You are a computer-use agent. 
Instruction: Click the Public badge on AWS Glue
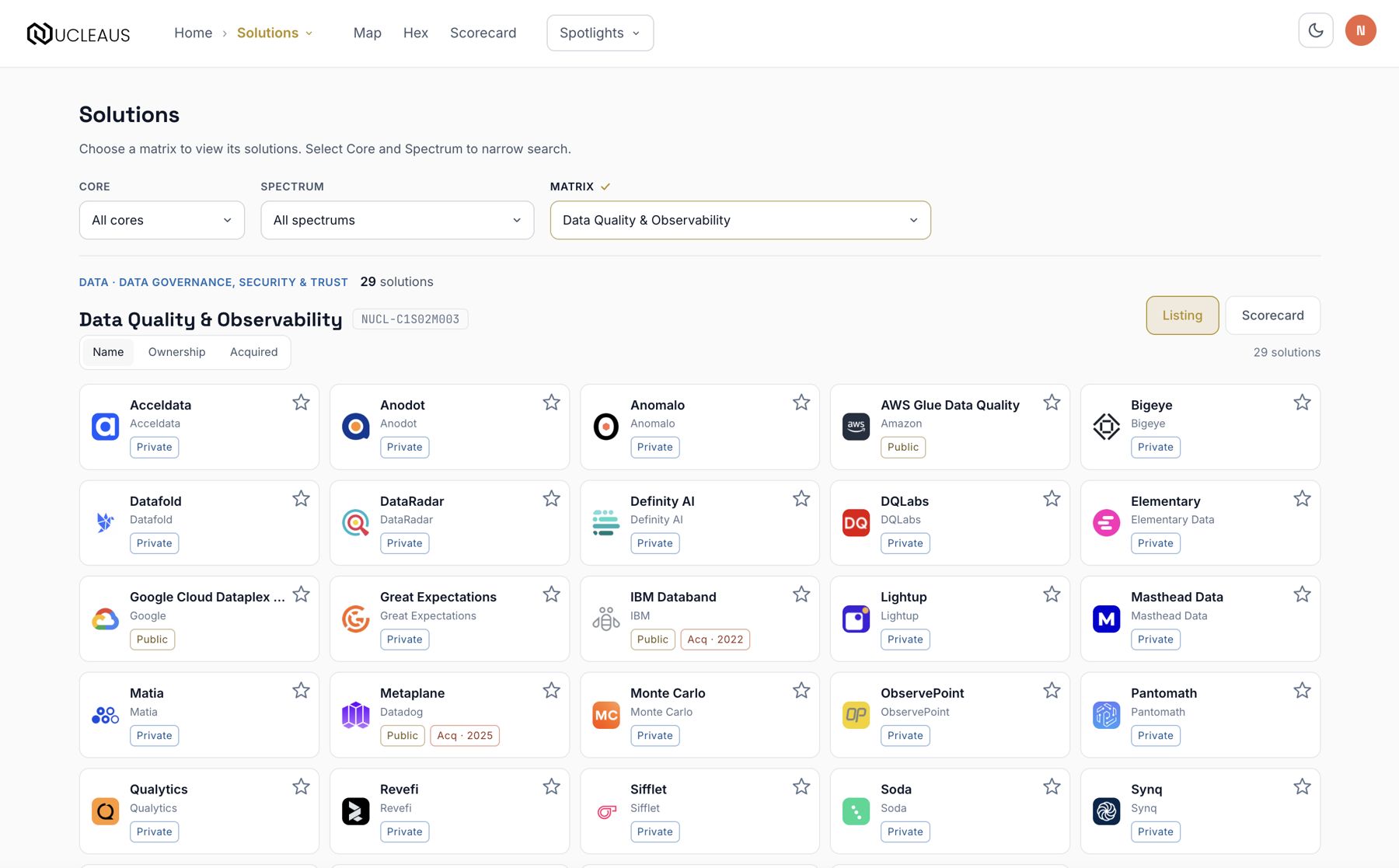tap(903, 448)
